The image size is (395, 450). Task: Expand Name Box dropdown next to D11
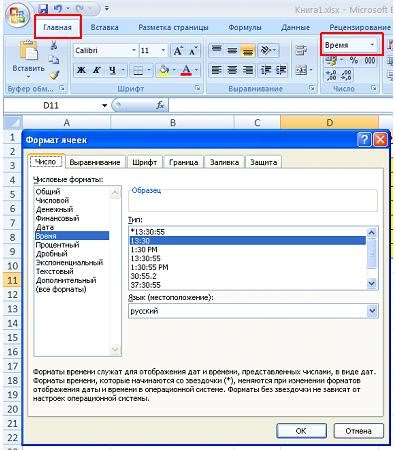click(x=105, y=105)
